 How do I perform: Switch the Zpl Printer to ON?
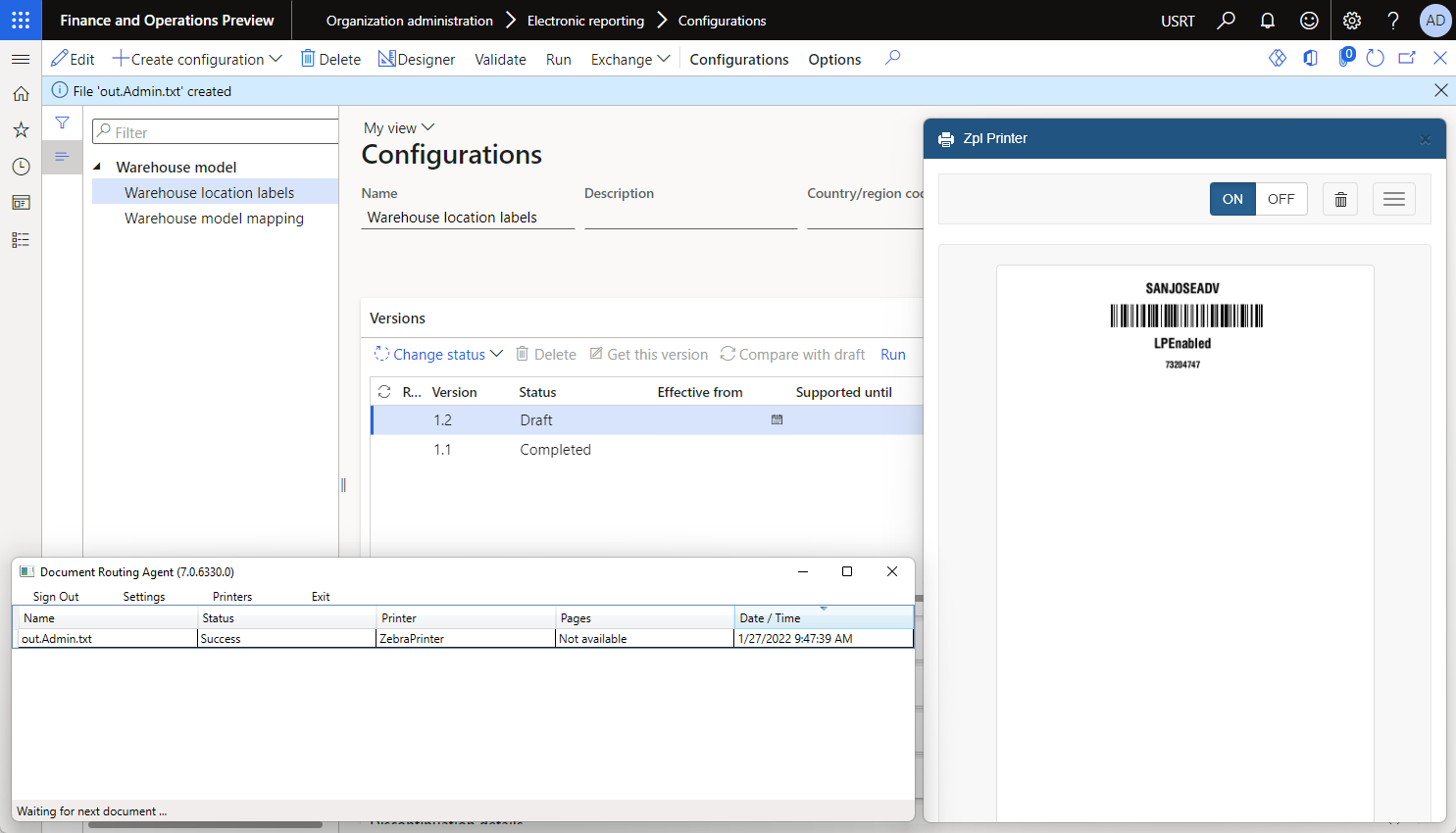point(1232,199)
